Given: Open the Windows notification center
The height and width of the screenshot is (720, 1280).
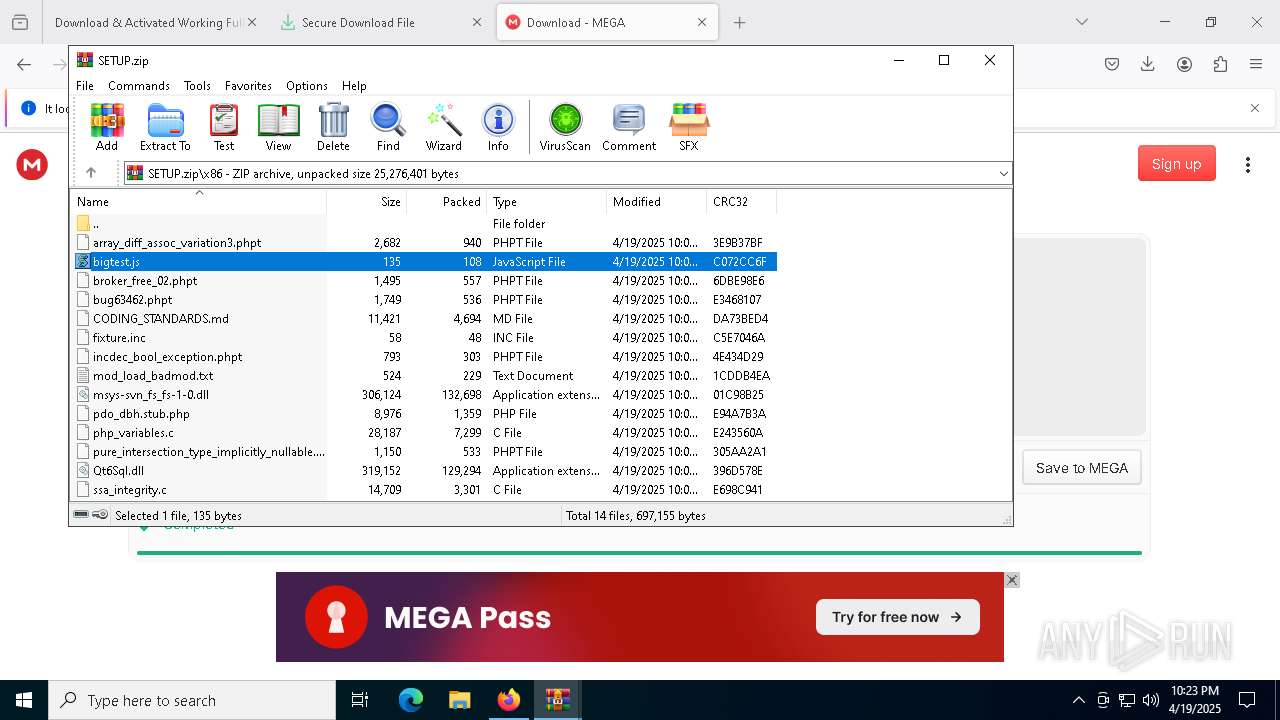Looking at the screenshot, I should (x=1247, y=700).
